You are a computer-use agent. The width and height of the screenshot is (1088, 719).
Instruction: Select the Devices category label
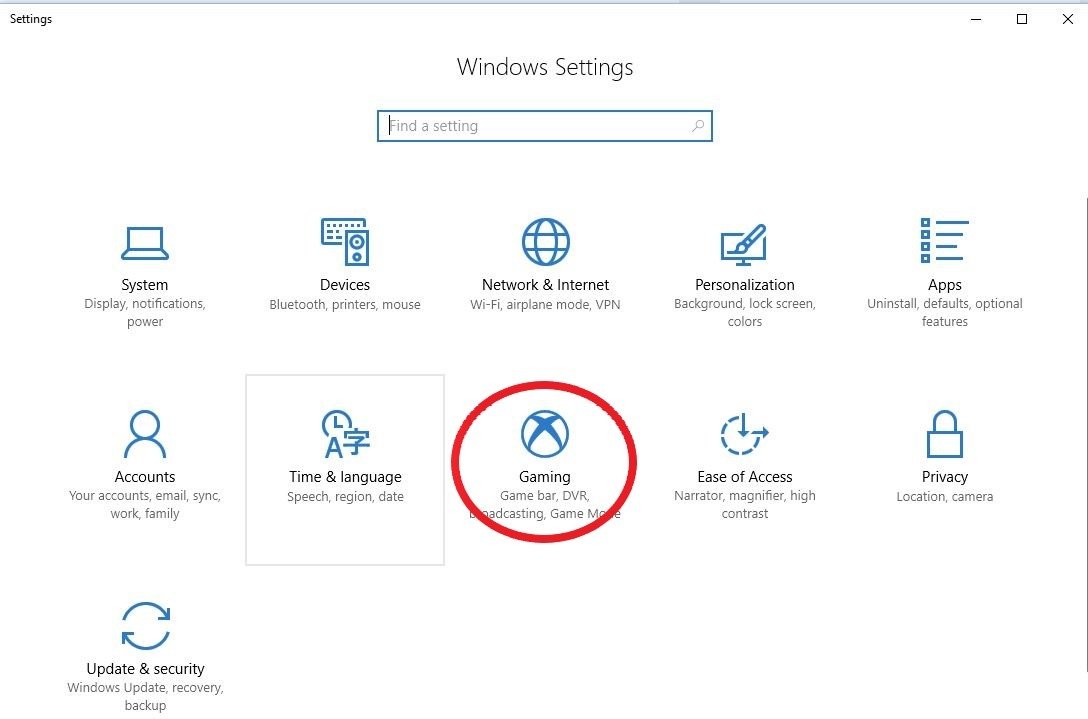[x=345, y=285]
